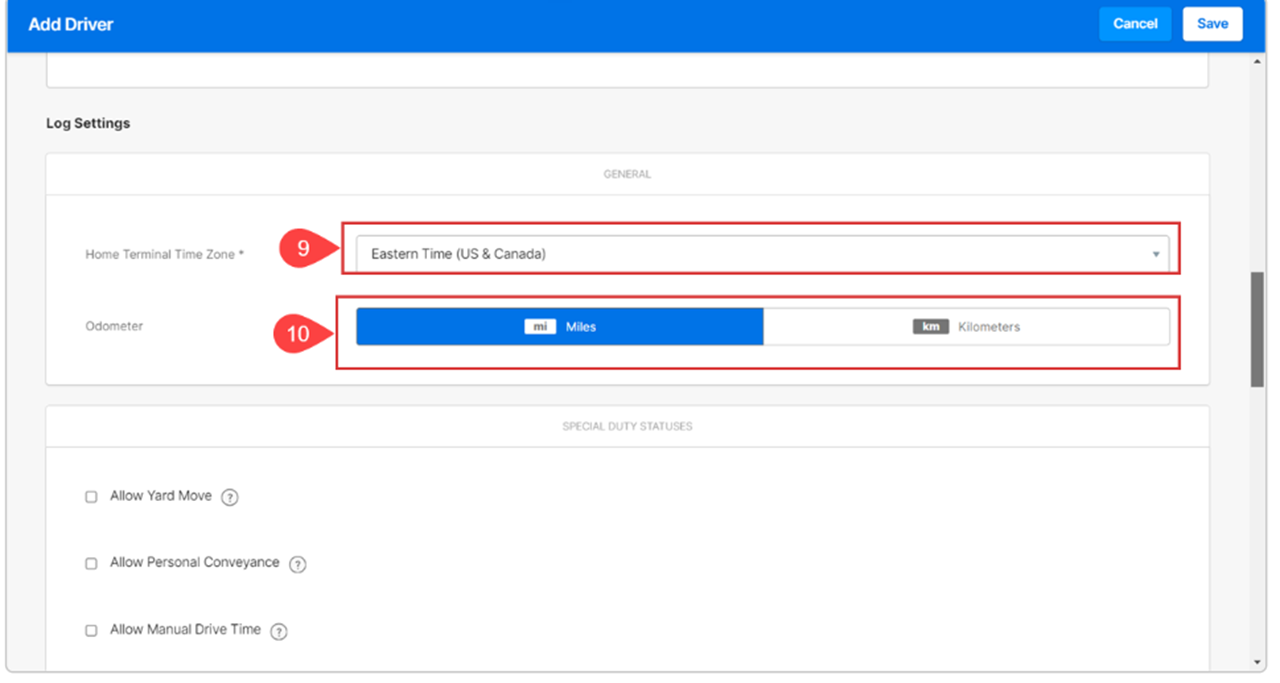Click the Add Driver title
Viewport: 1280px width, 683px height.
[x=71, y=24]
